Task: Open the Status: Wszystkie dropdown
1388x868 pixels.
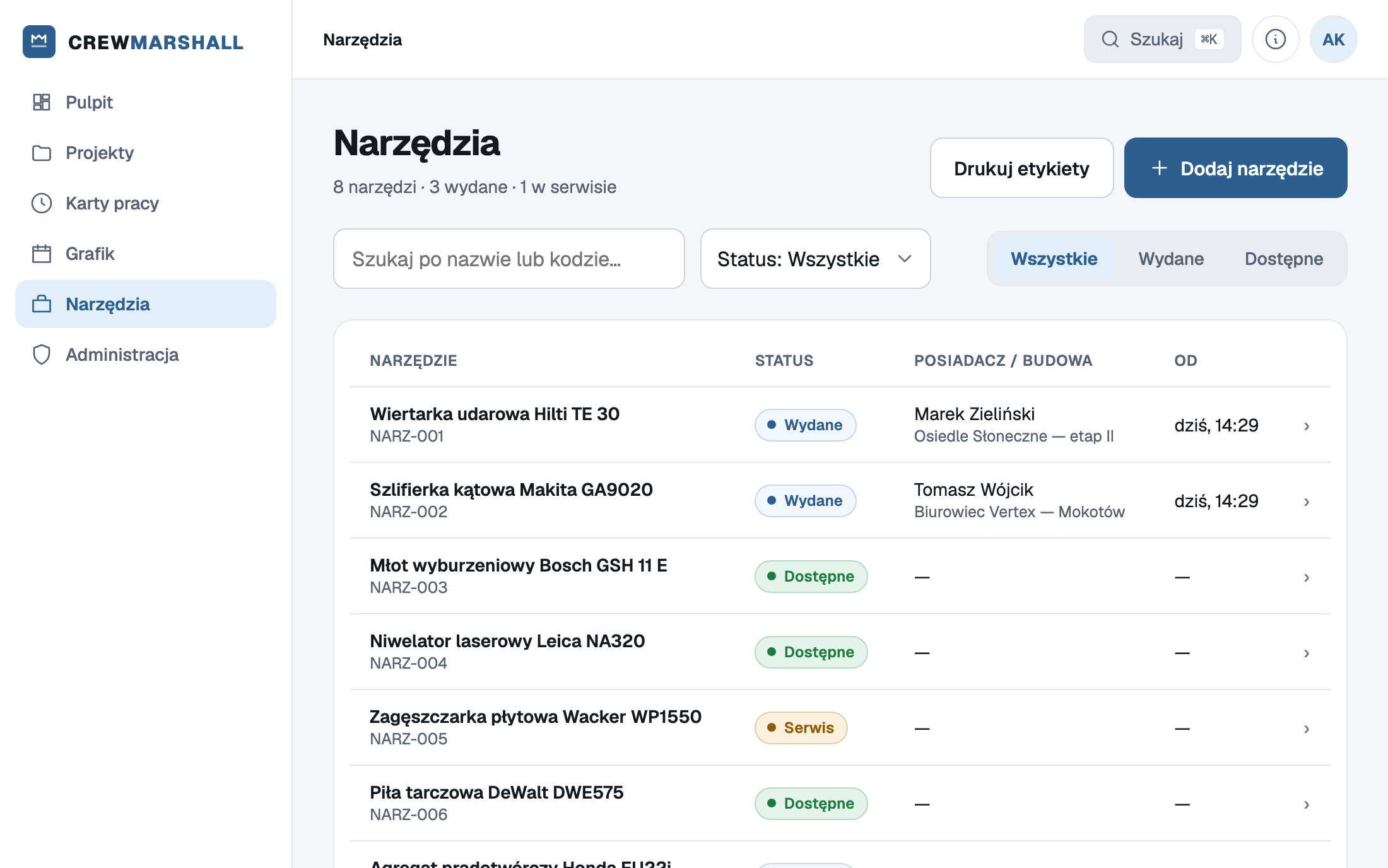Action: point(815,259)
